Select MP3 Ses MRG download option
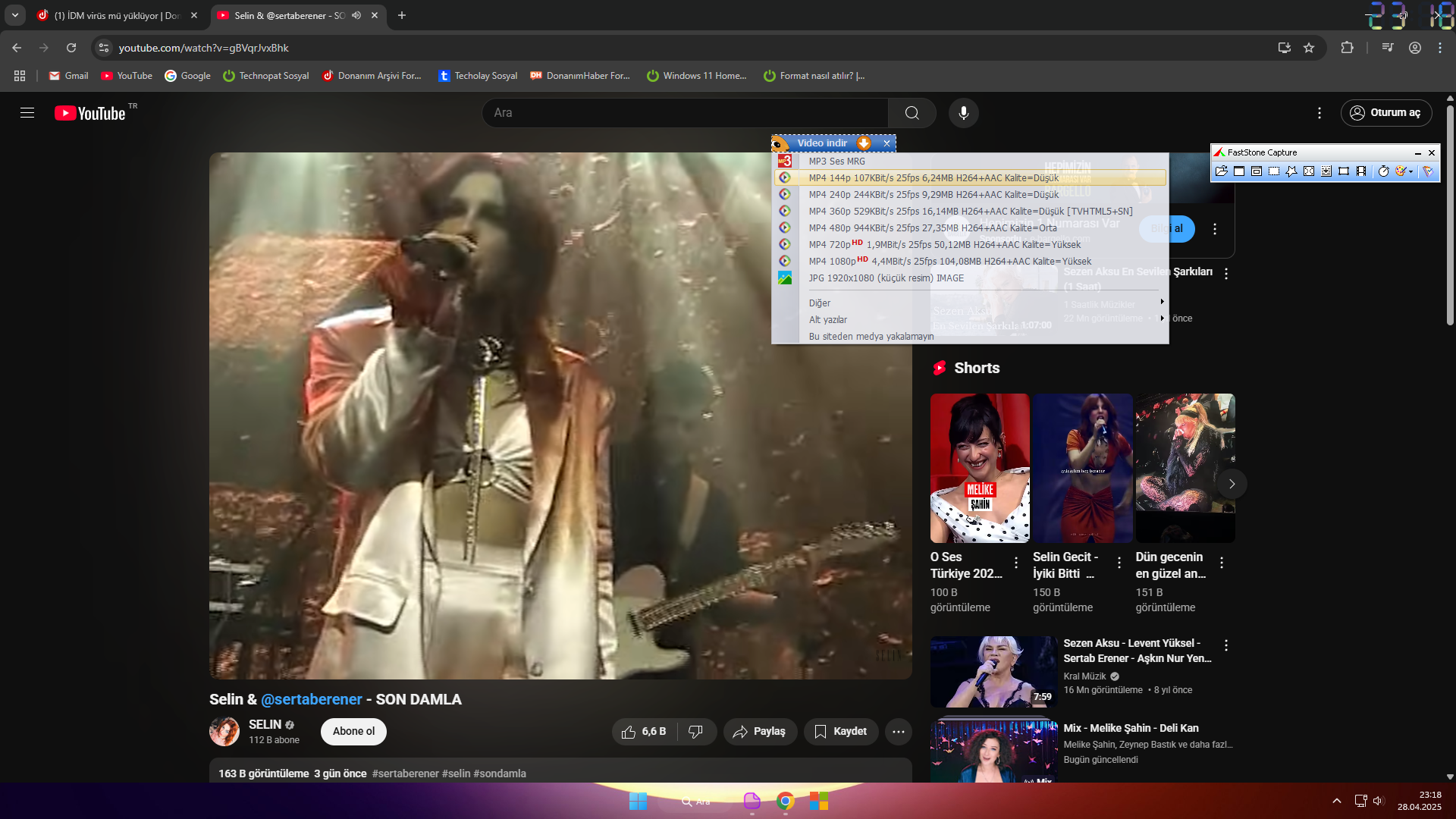Viewport: 1456px width, 819px height. (836, 162)
